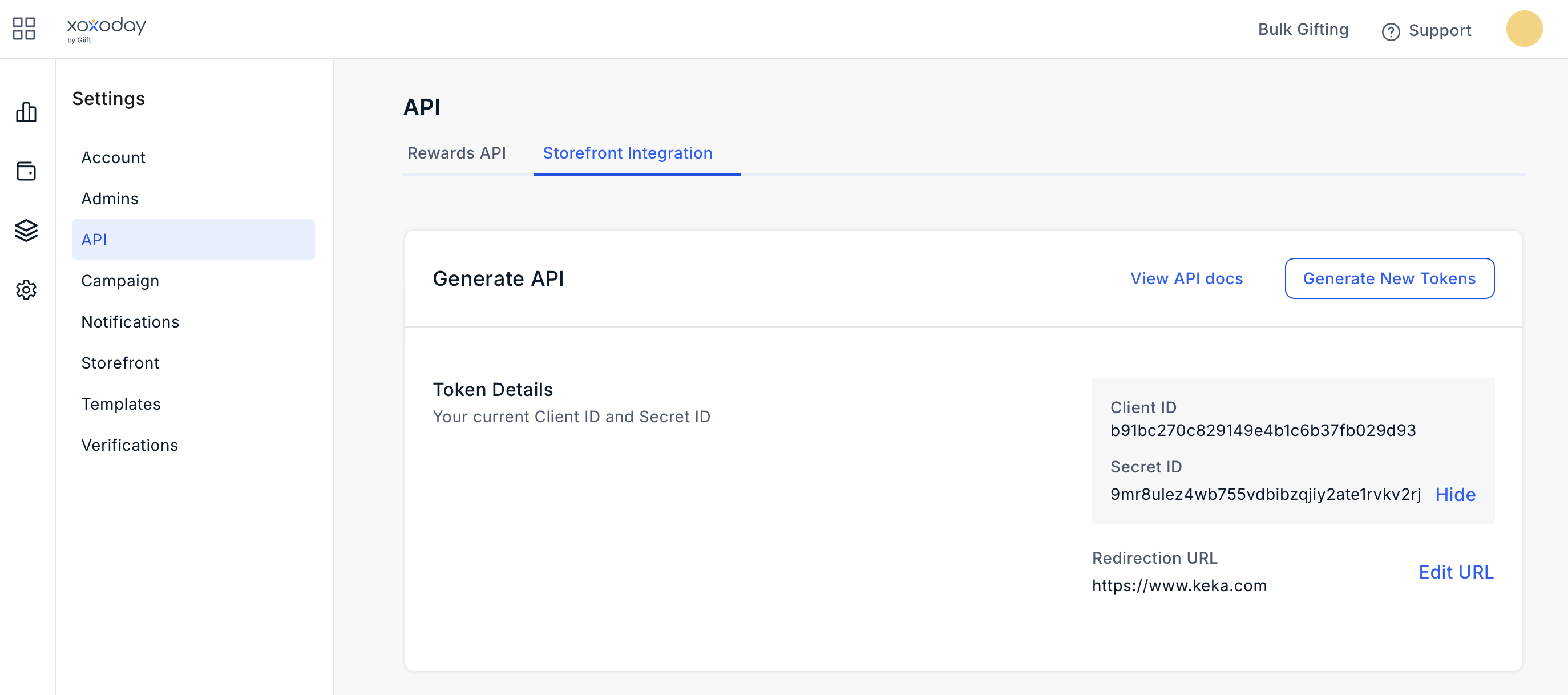Select Campaign in settings menu

point(120,281)
